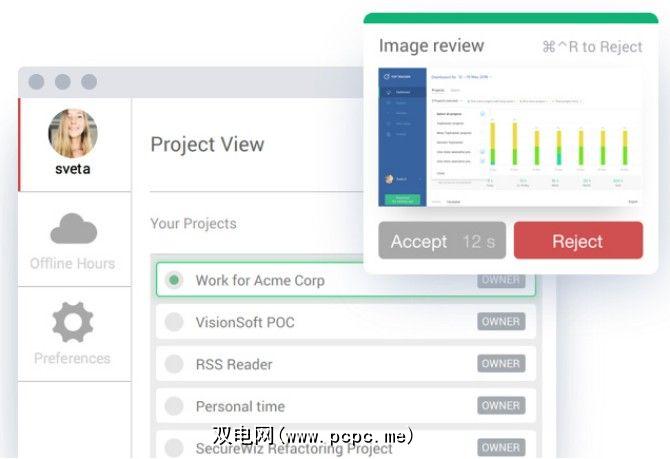Click OWNER badge on VisionSoft POC

click(x=501, y=321)
